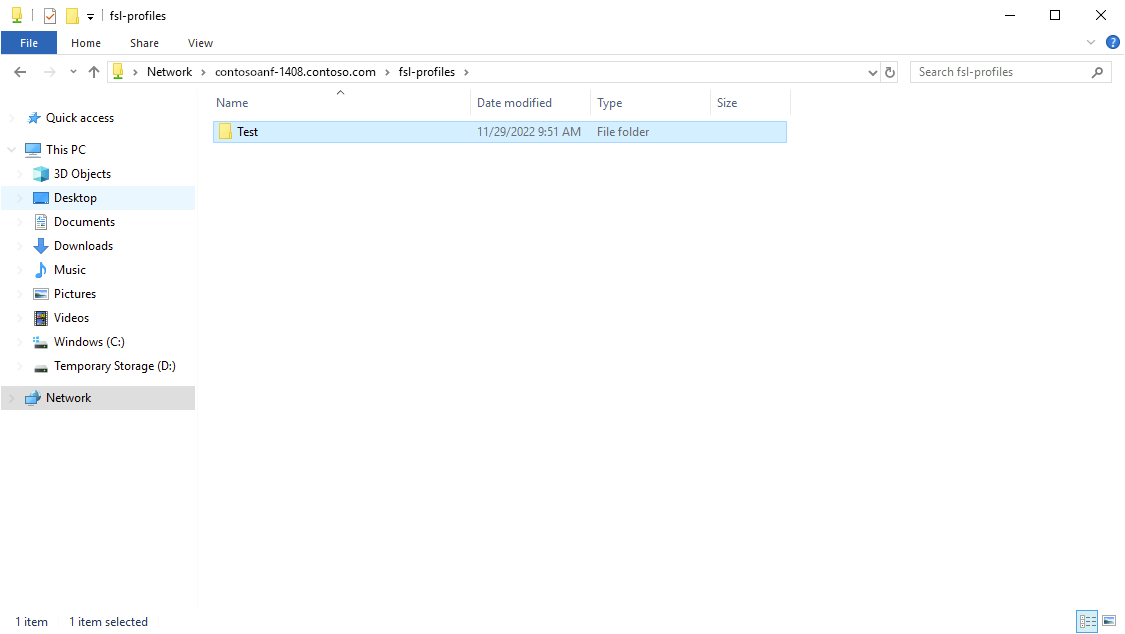This screenshot has width=1125, height=634.
Task: Open the recent locations dropdown next to Back
Action: pyautogui.click(x=72, y=71)
